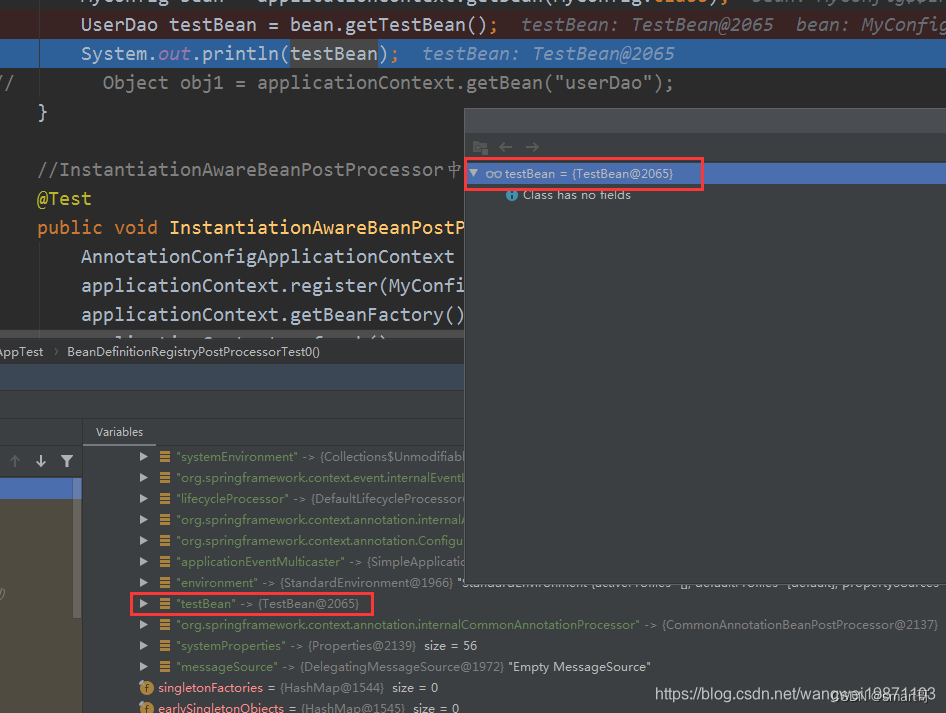Click the filter funnel icon
946x713 pixels.
[67, 461]
